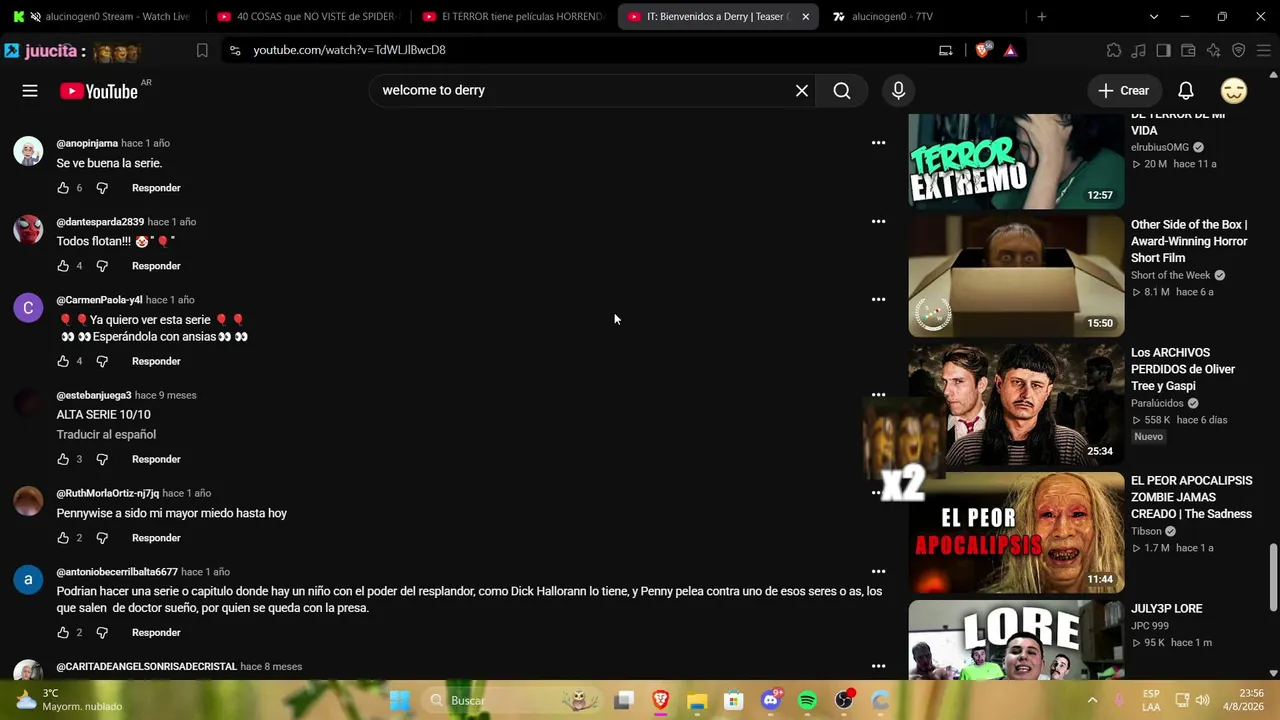Open site settings icon in address bar
The height and width of the screenshot is (720, 1280).
[235, 50]
